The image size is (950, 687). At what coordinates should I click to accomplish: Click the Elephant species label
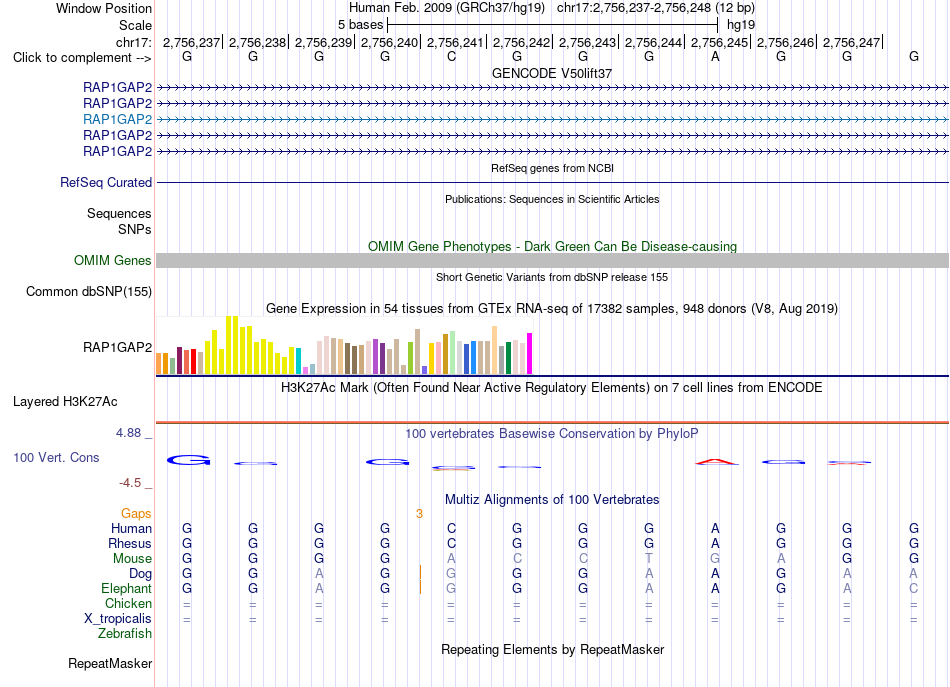coord(127,589)
